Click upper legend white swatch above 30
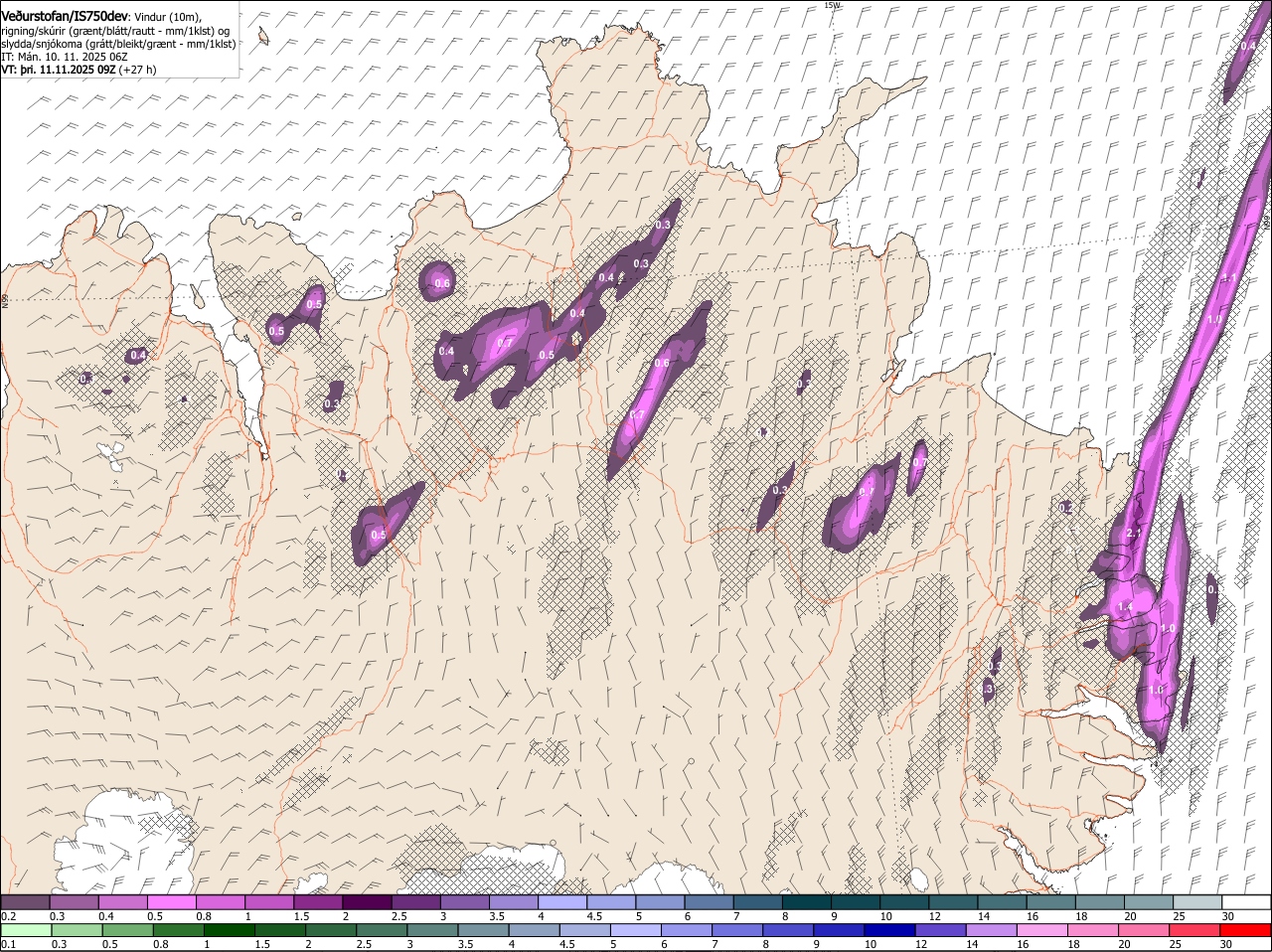1272x952 pixels. coord(1247,901)
